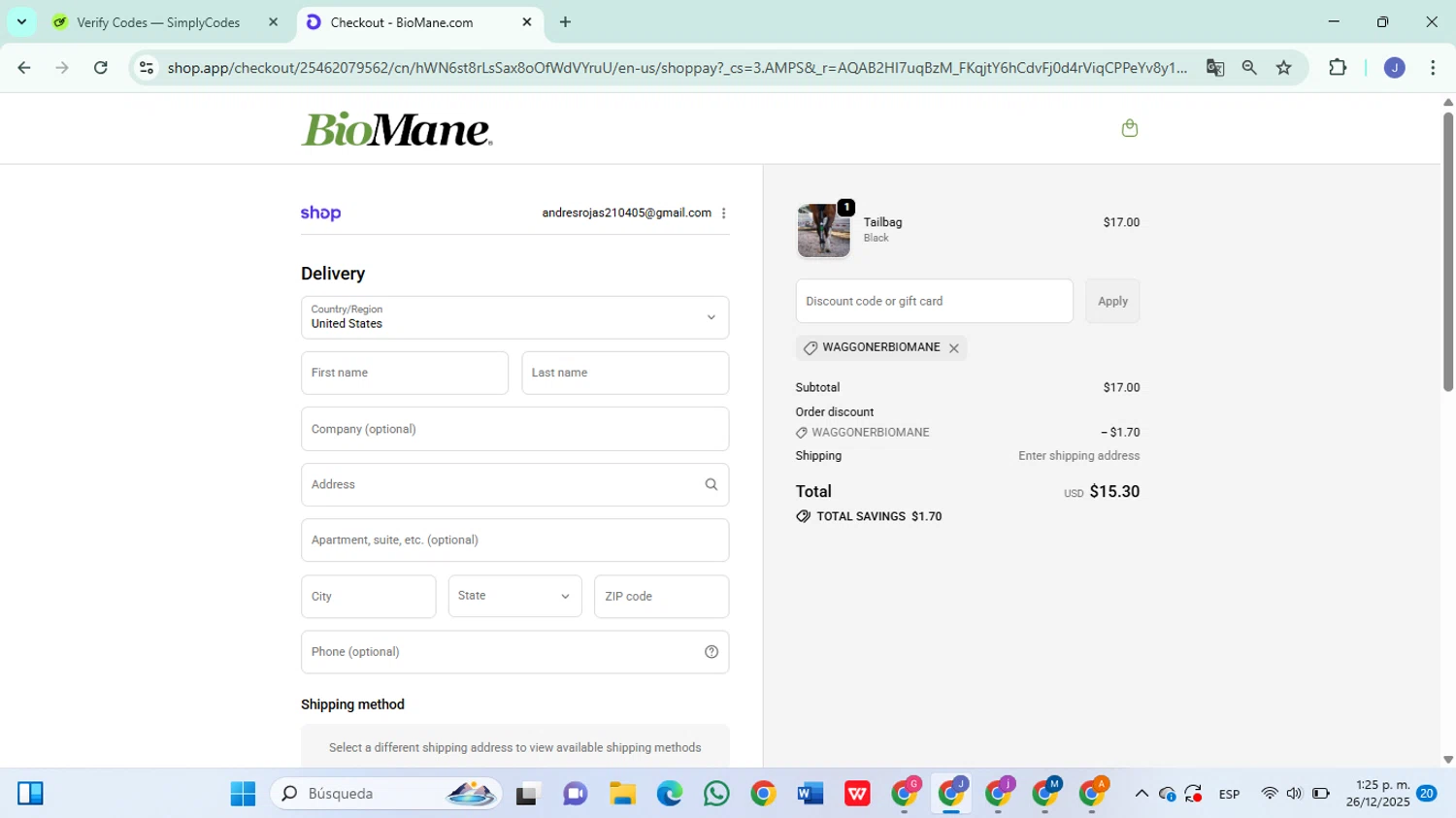Image resolution: width=1456 pixels, height=818 pixels.
Task: Open a new browser tab
Action: point(565,22)
